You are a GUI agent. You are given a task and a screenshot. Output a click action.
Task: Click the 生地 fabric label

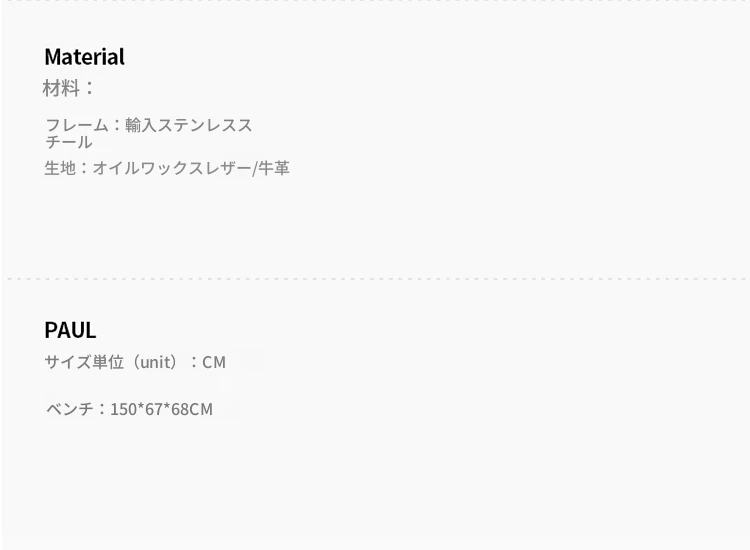click(59, 168)
